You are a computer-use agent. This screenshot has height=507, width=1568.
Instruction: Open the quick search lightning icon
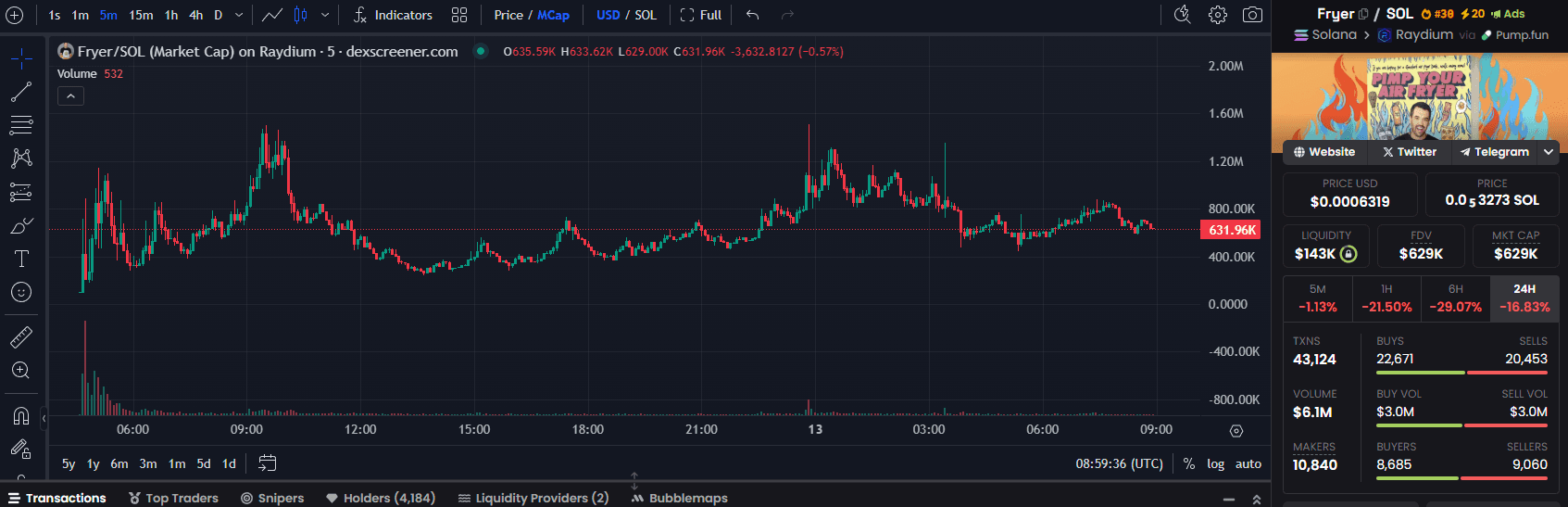[1183, 14]
